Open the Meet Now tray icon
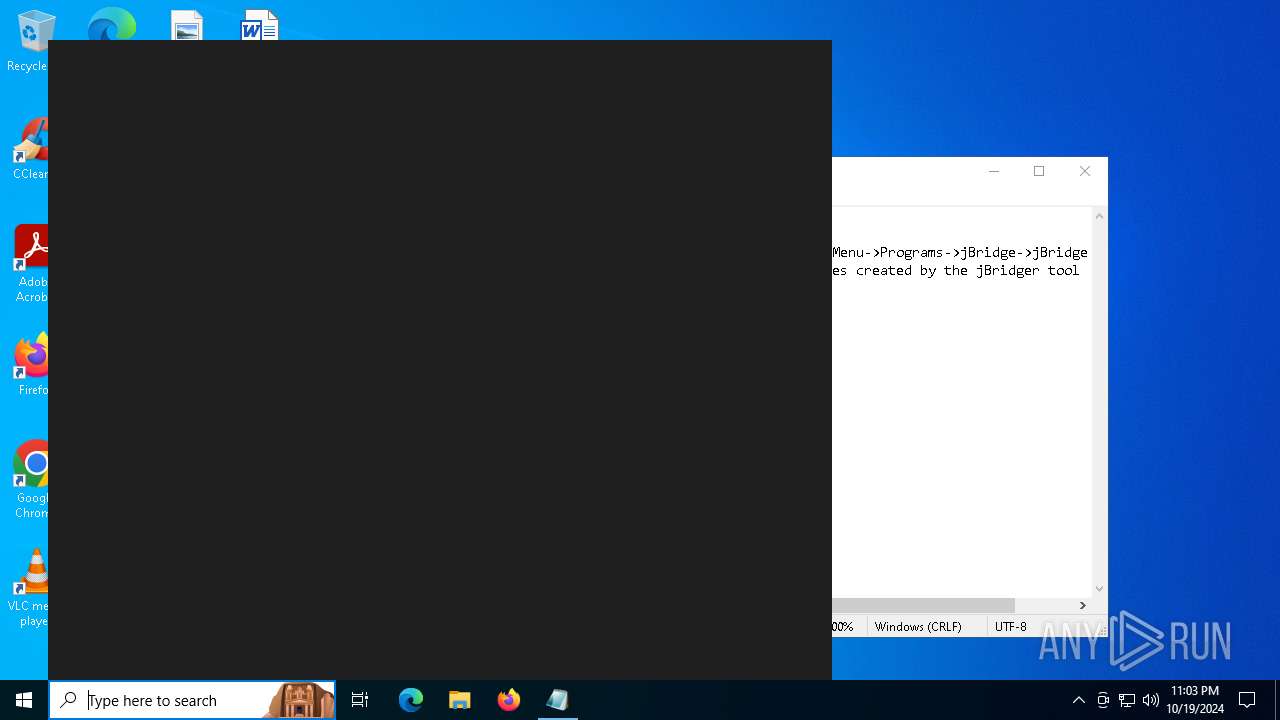The image size is (1280, 720). pos(1103,700)
